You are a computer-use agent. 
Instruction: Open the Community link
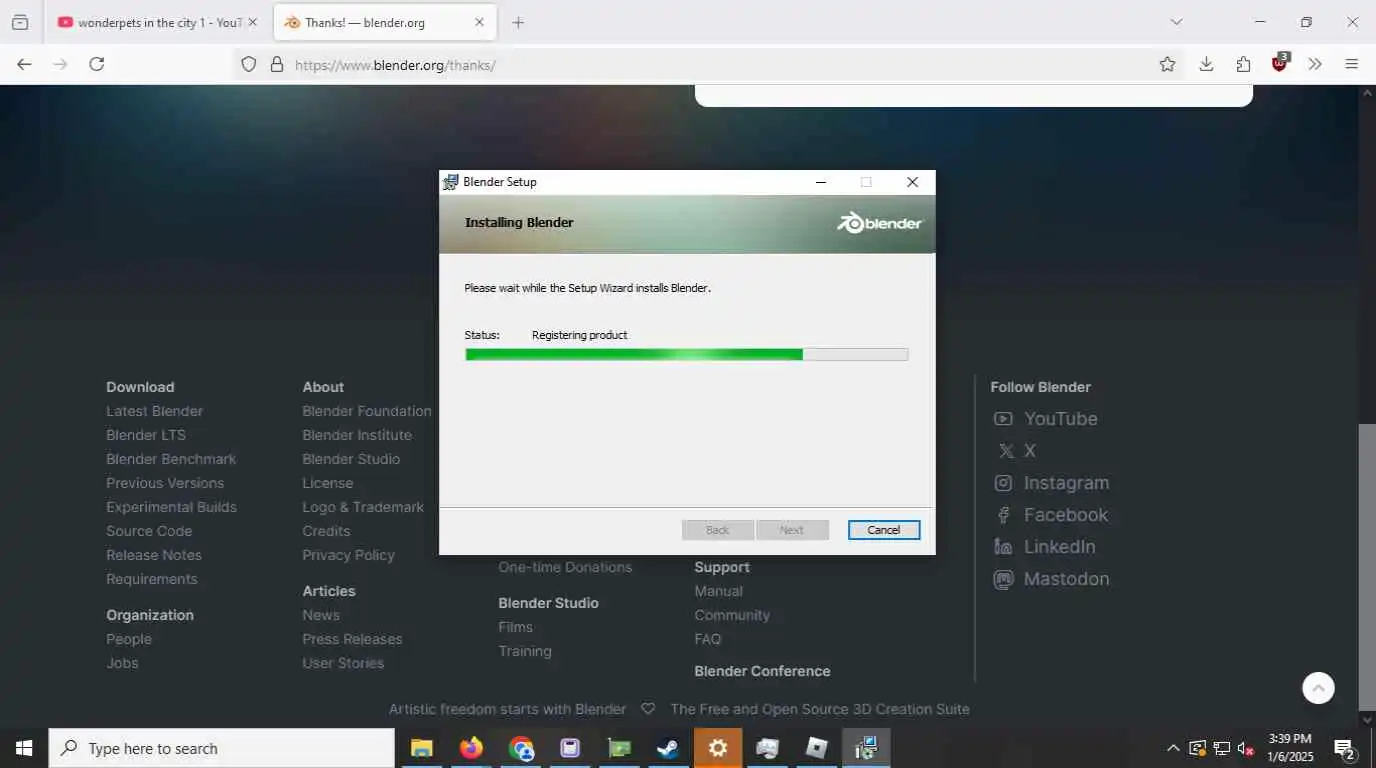point(732,615)
